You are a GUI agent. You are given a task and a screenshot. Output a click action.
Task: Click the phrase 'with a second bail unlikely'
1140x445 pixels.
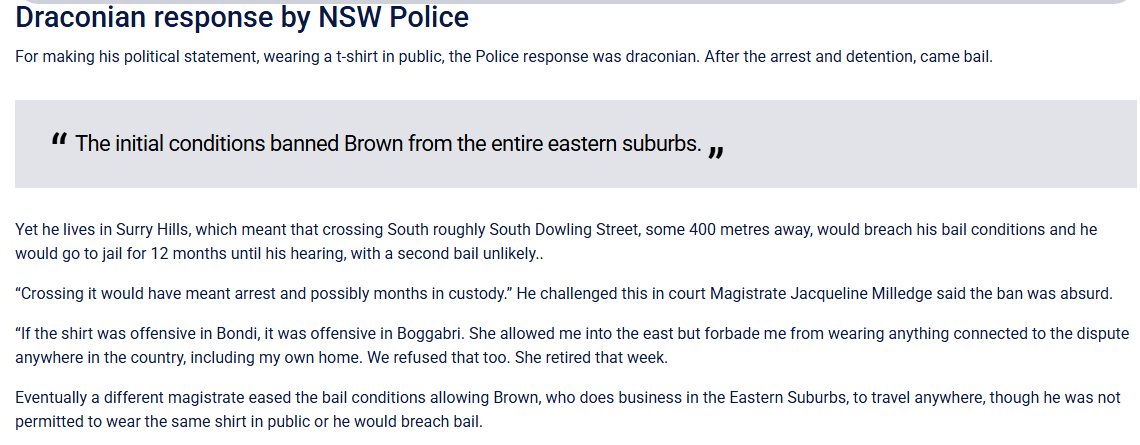pos(445,254)
